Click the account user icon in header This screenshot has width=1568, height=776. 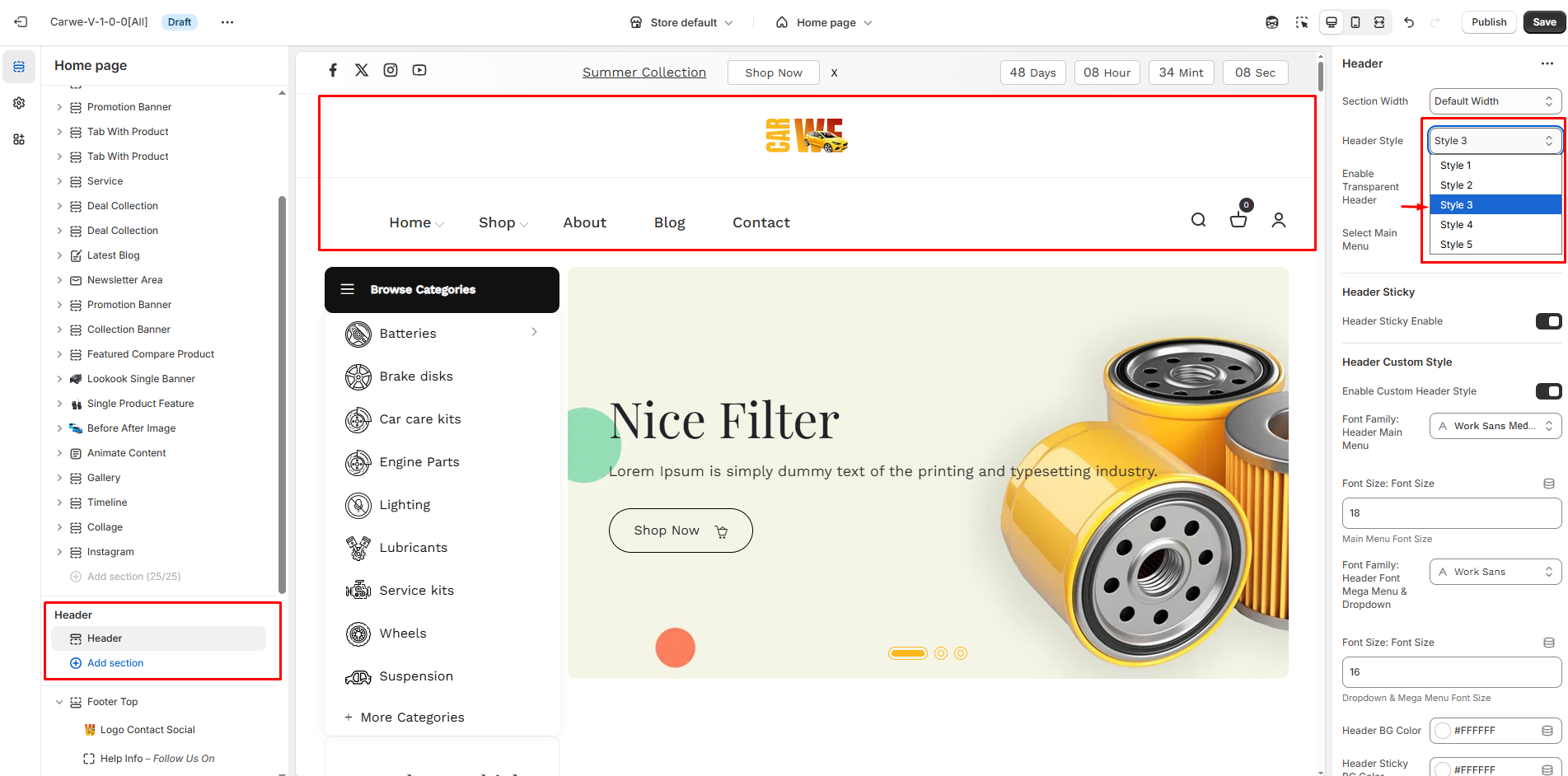pyautogui.click(x=1278, y=220)
